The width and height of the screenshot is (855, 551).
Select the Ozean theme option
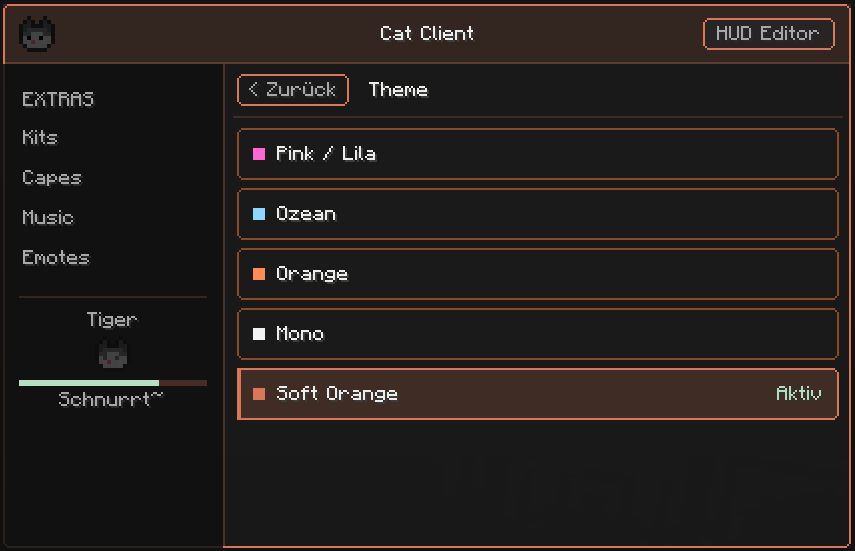(538, 214)
